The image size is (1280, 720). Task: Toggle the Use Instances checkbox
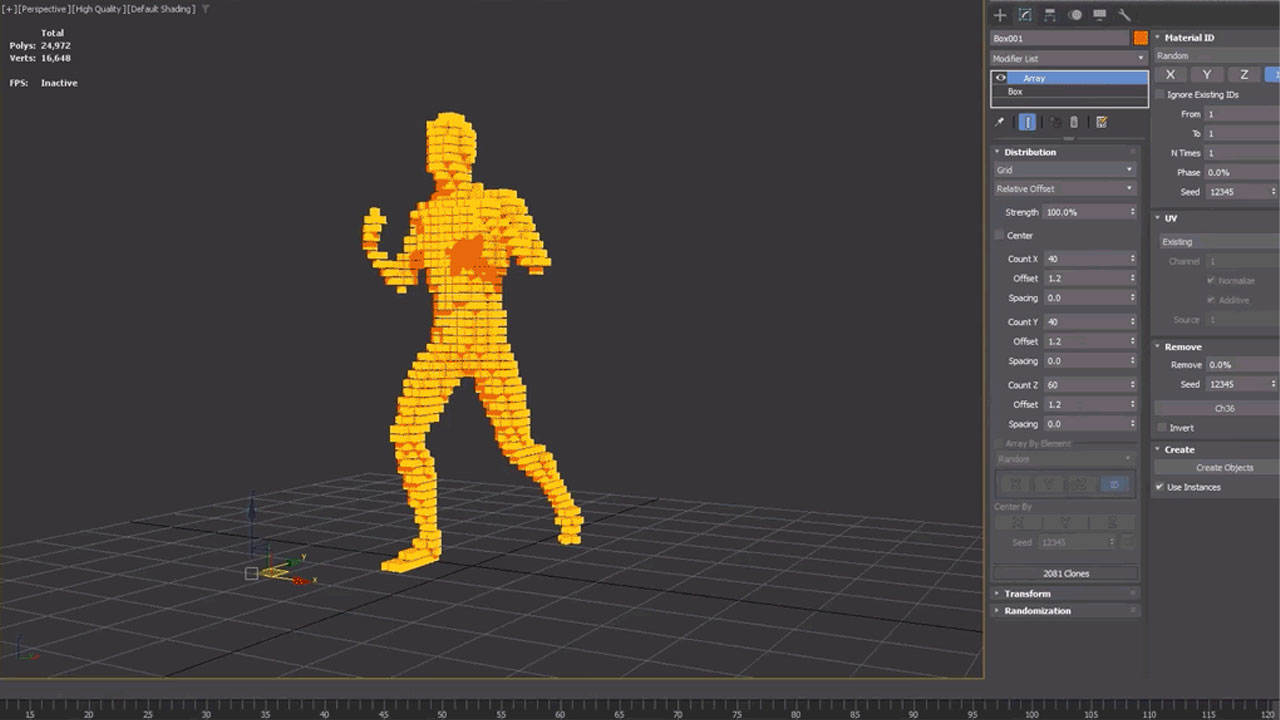pyautogui.click(x=1159, y=487)
